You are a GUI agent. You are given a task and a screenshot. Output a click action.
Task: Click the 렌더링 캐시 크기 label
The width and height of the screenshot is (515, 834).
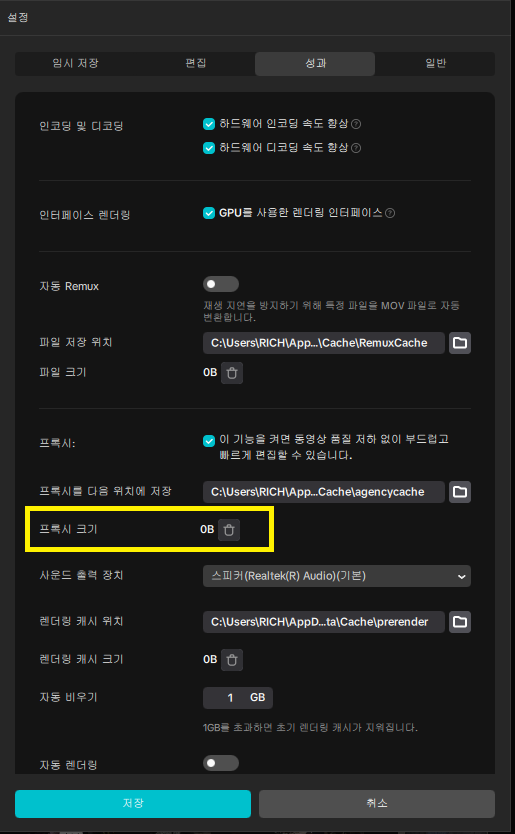point(81,660)
